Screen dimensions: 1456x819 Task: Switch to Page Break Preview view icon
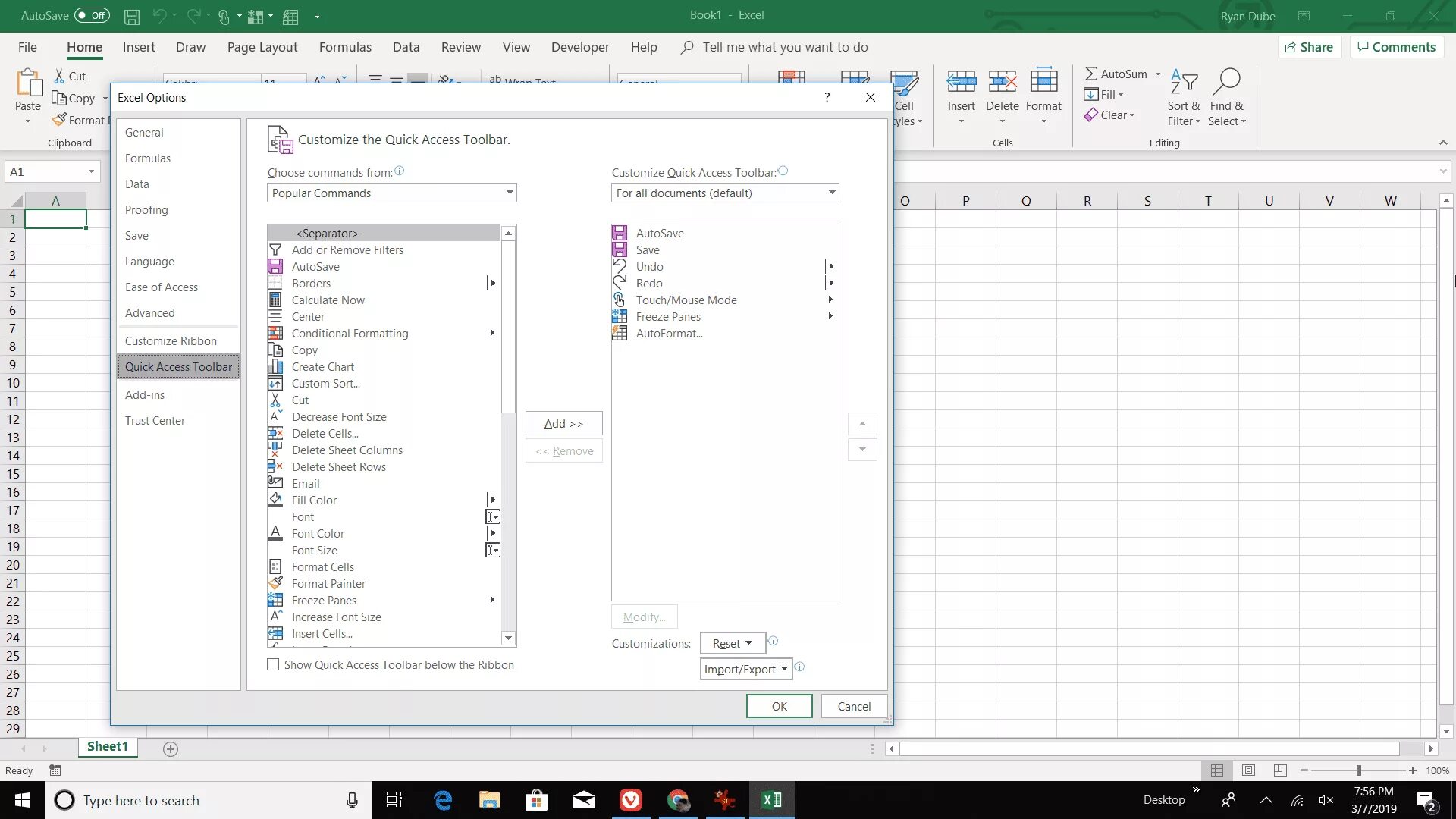[1280, 770]
